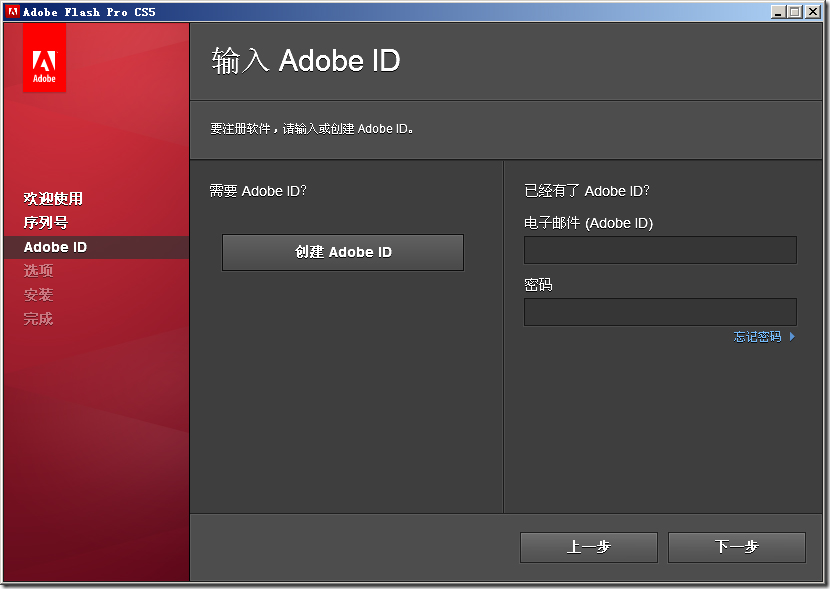830x589 pixels.
Task: Select the 序列号 step in sidebar
Action: pyautogui.click(x=46, y=222)
